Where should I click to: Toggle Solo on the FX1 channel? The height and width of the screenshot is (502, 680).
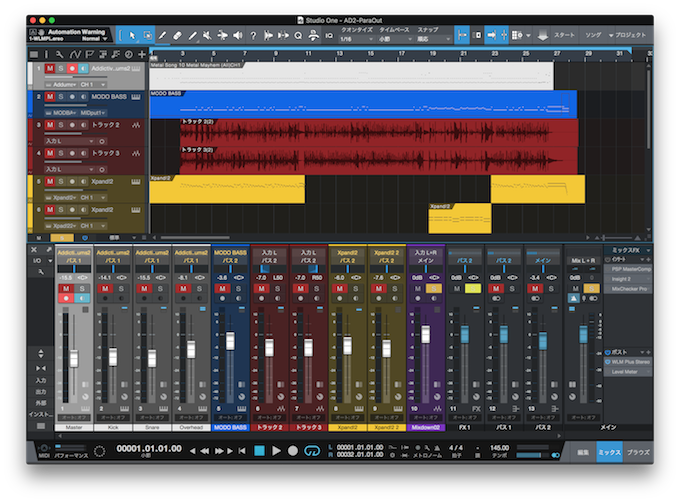(x=473, y=289)
